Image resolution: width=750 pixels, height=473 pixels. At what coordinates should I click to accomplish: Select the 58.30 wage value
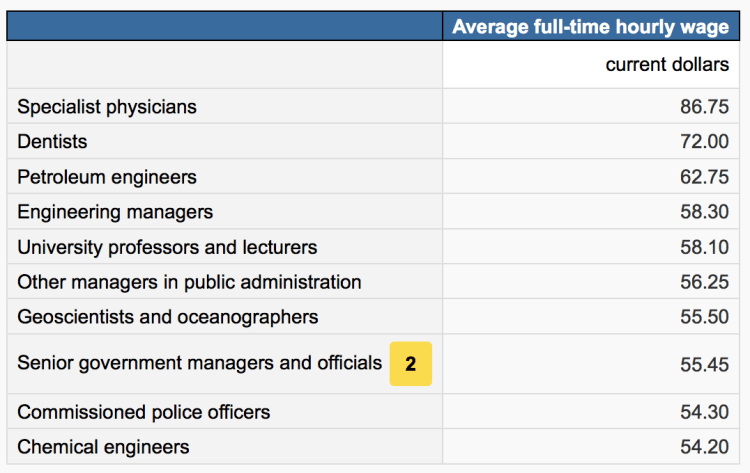pos(704,212)
